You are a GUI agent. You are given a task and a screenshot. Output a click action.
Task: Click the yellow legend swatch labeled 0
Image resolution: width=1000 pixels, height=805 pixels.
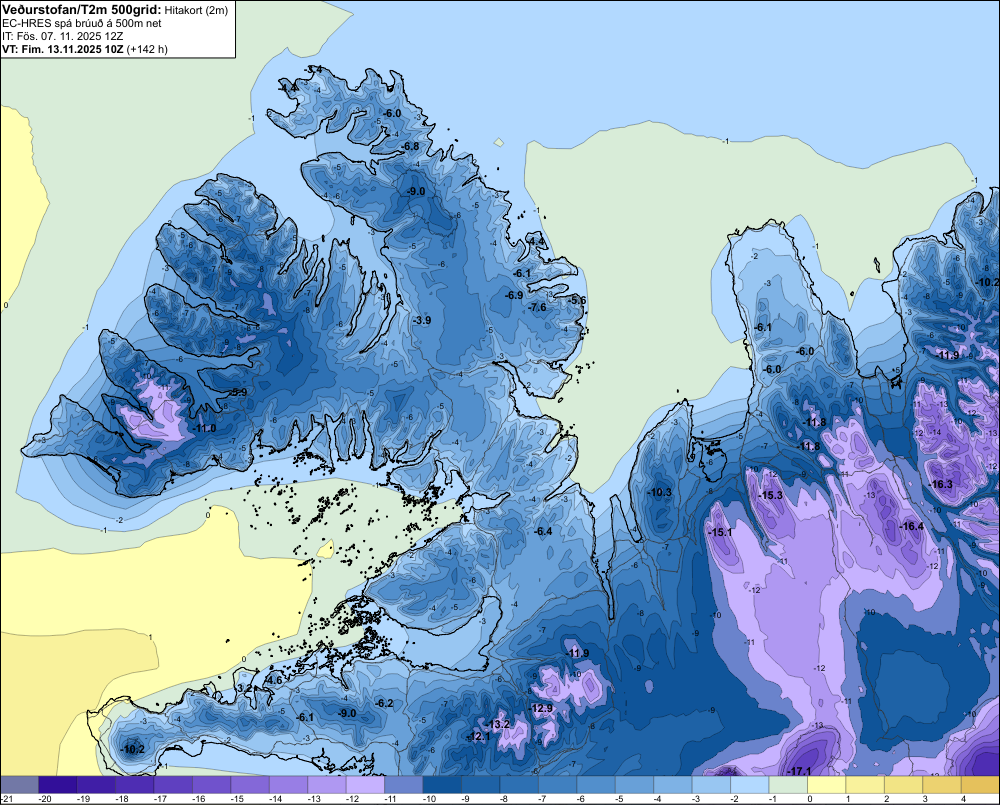coord(827,784)
